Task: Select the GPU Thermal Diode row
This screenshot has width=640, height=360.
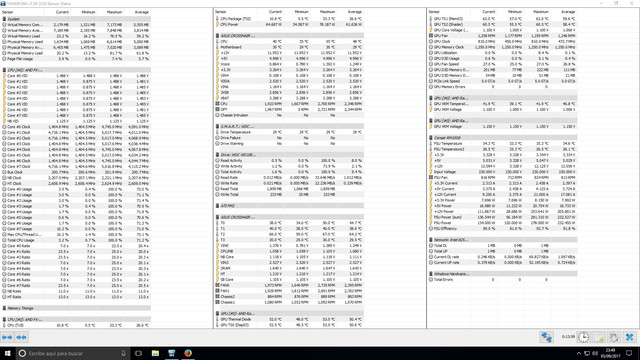Action: pos(289,319)
